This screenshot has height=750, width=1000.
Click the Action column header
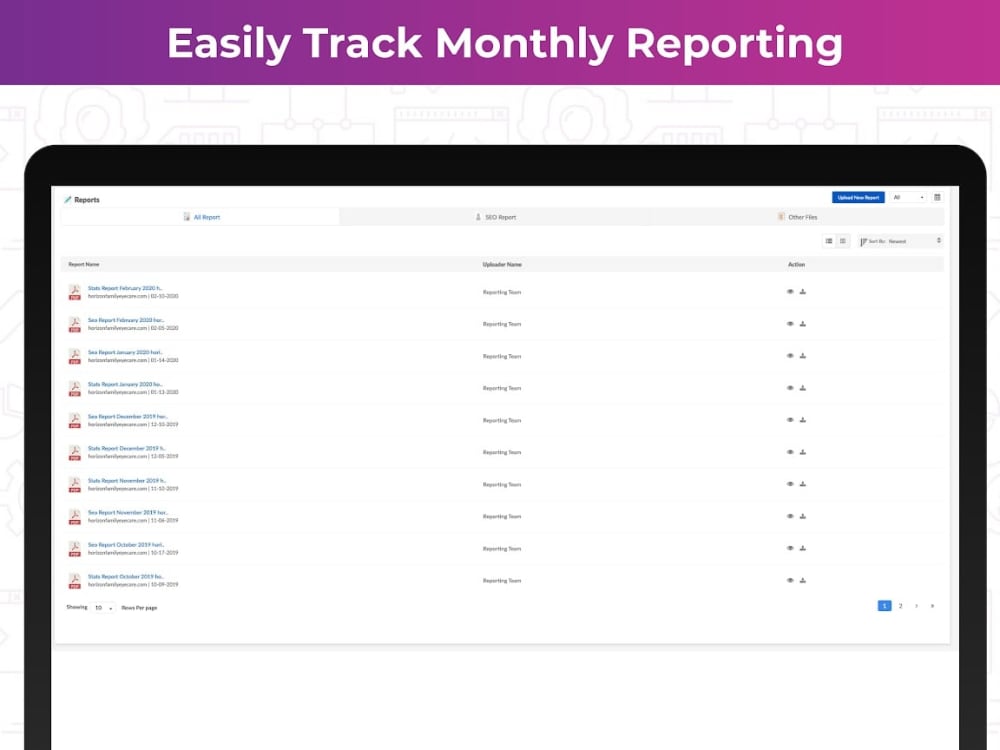(796, 264)
